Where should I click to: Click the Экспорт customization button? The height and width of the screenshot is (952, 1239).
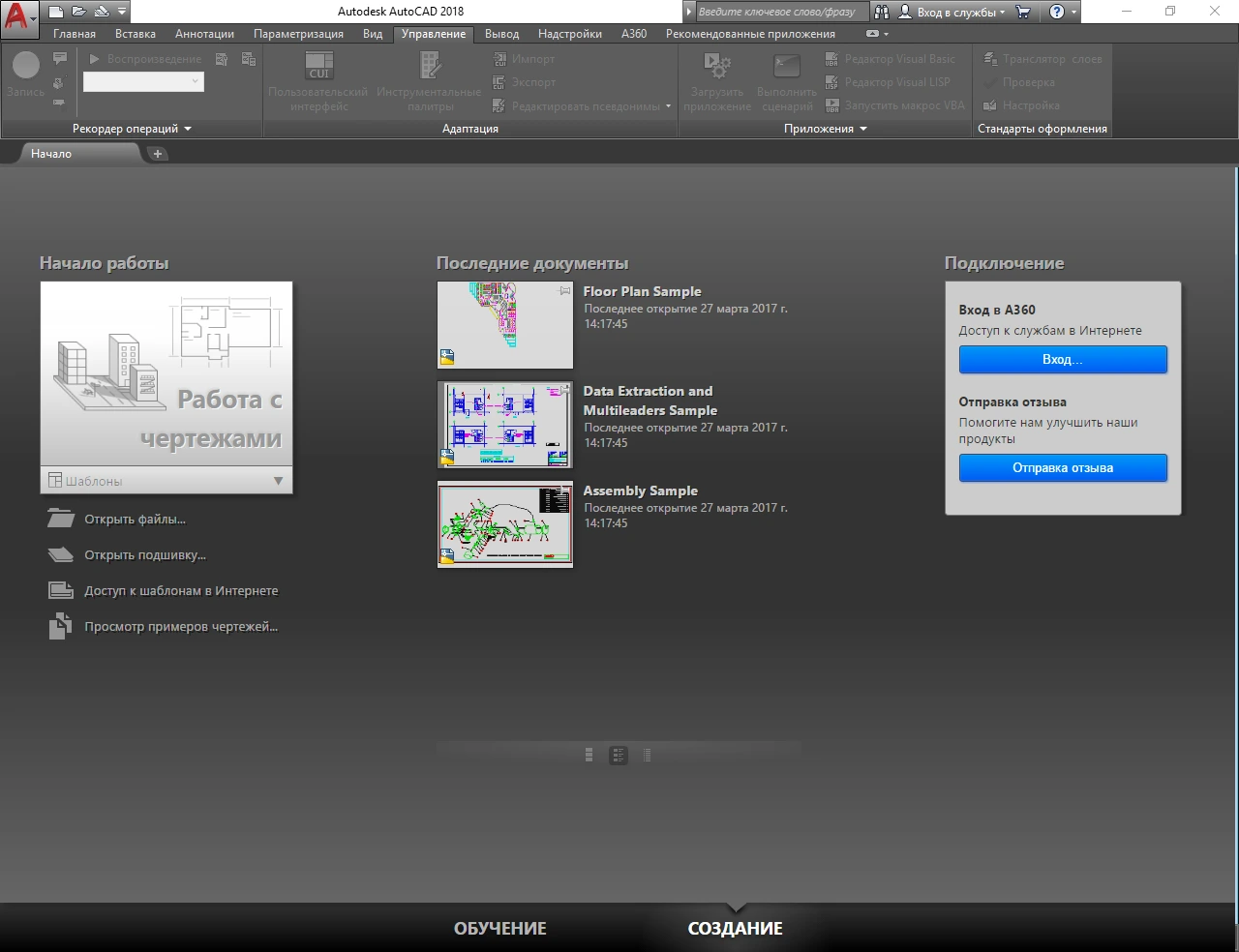[x=524, y=82]
